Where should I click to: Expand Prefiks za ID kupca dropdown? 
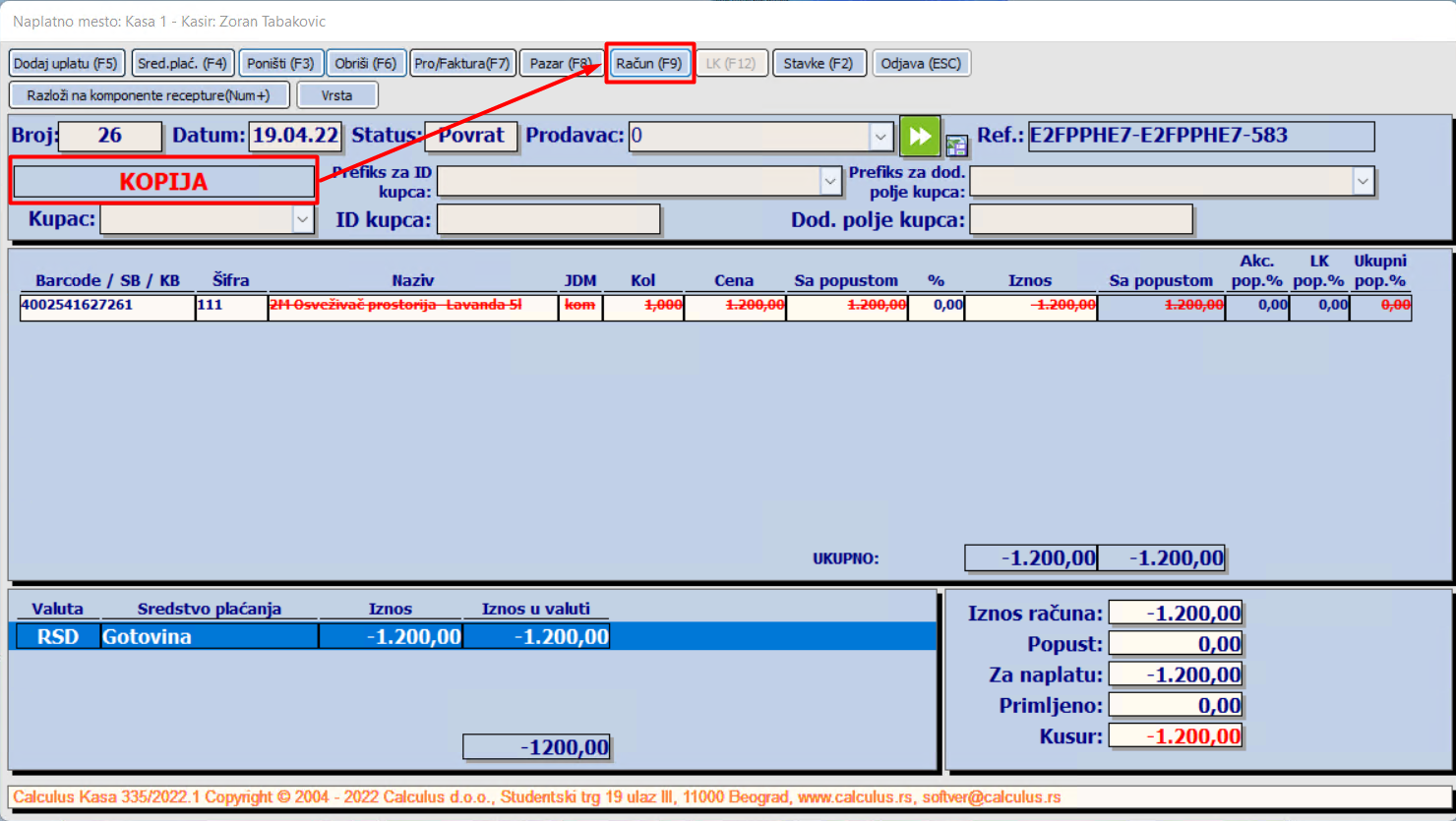click(x=829, y=182)
